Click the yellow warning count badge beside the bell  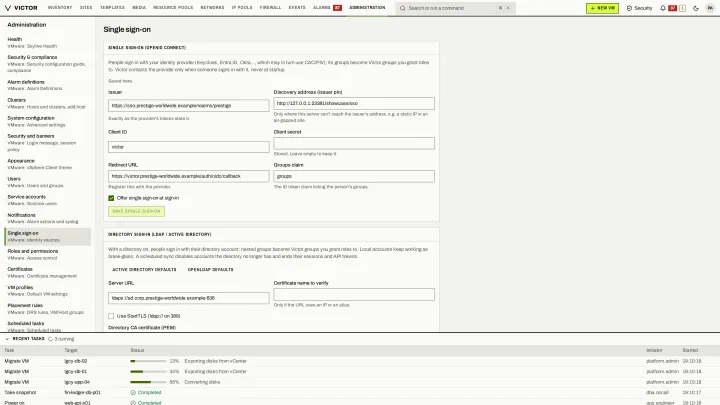(x=682, y=8)
